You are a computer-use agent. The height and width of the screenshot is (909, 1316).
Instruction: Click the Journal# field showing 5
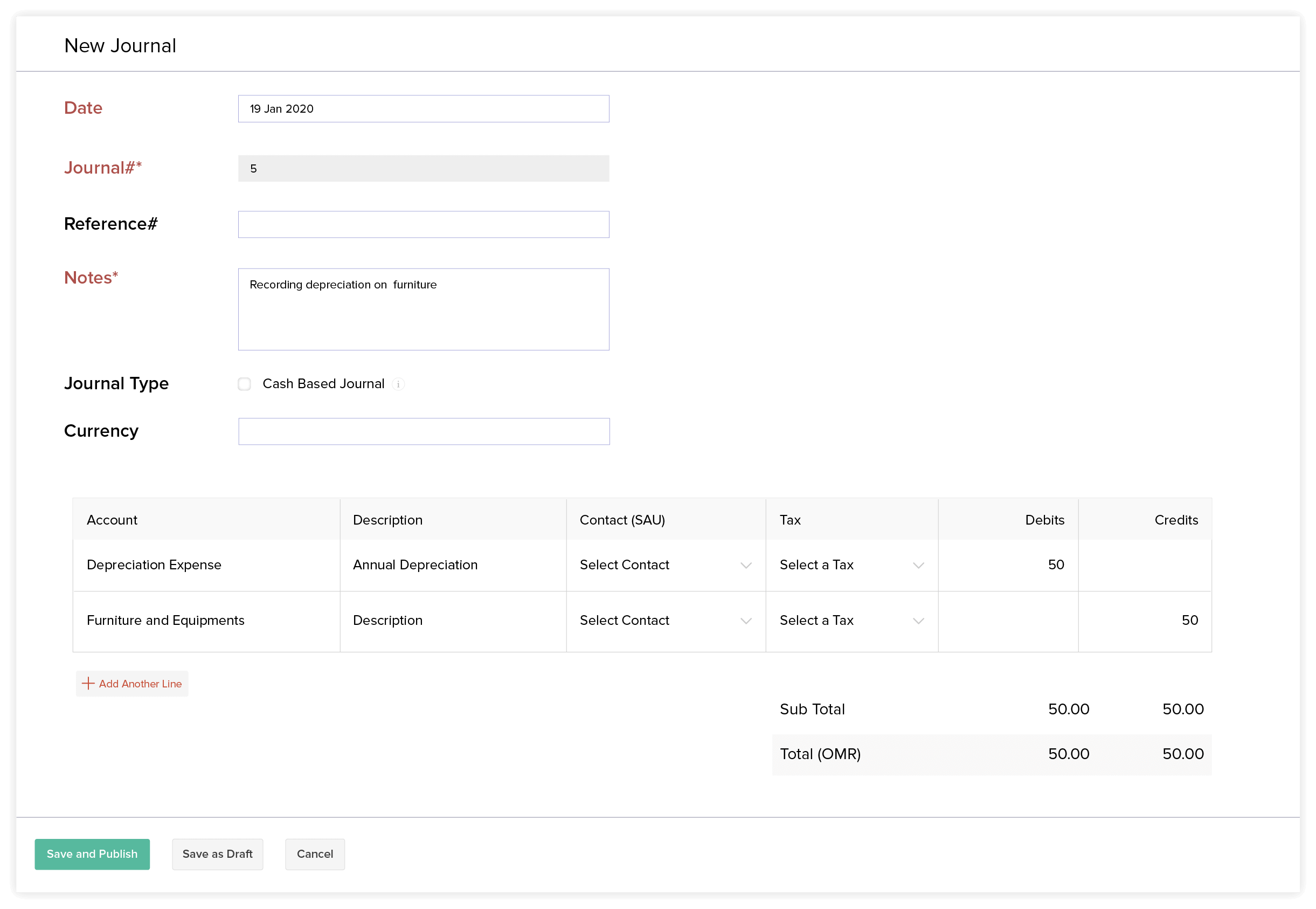tap(424, 169)
